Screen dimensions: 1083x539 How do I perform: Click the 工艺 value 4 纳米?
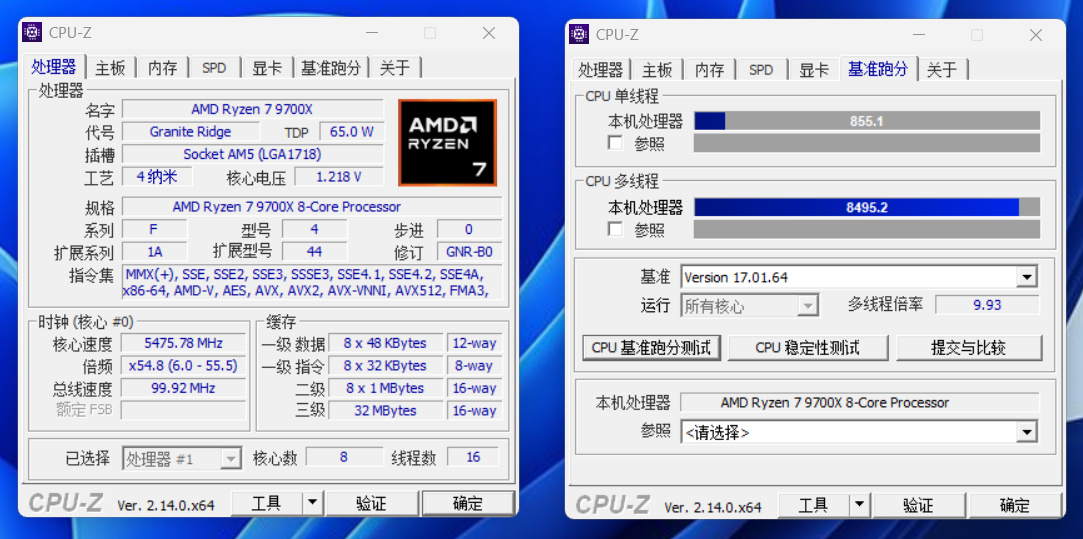coord(157,176)
